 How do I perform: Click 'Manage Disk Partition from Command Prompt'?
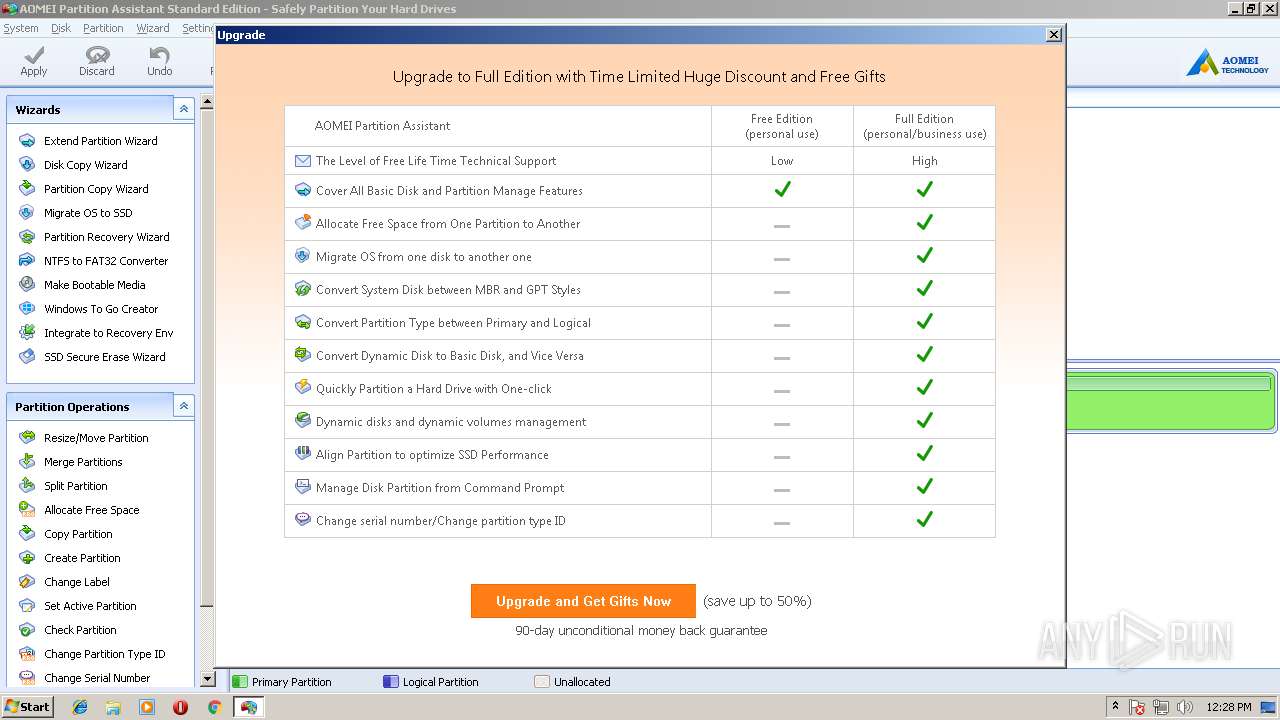click(440, 488)
